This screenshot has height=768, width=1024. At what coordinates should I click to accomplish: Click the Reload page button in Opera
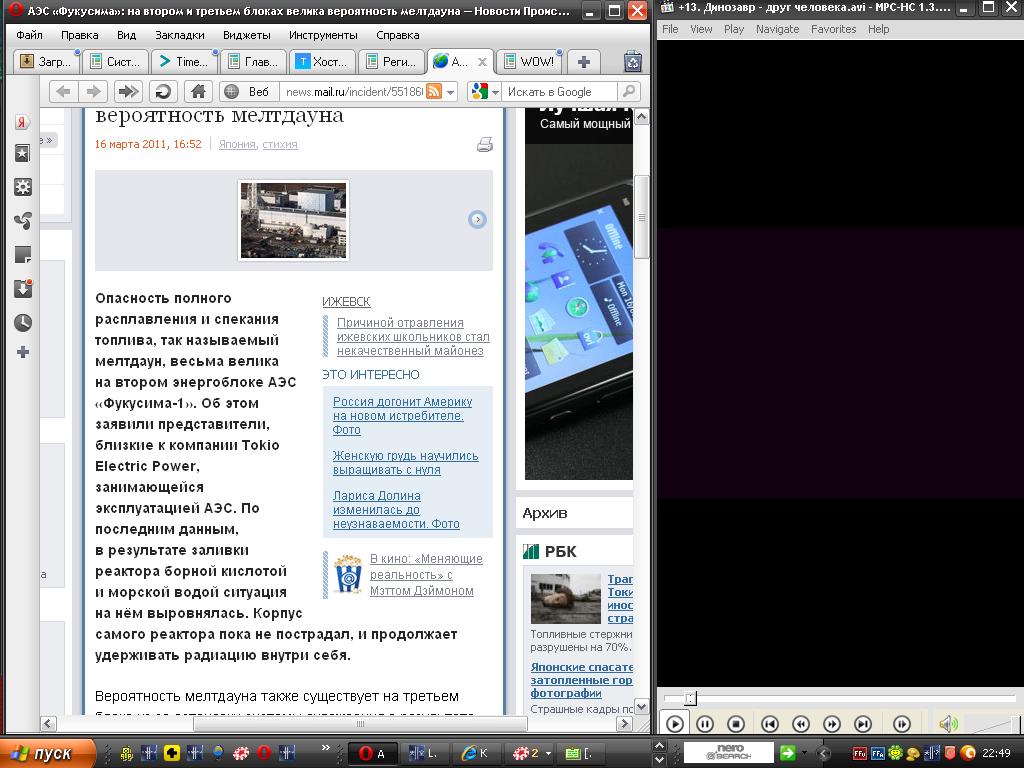point(162,92)
